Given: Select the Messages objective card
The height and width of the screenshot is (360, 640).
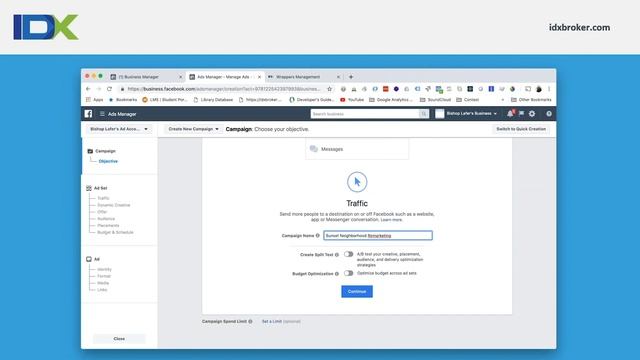Looking at the screenshot, I should click(x=357, y=149).
